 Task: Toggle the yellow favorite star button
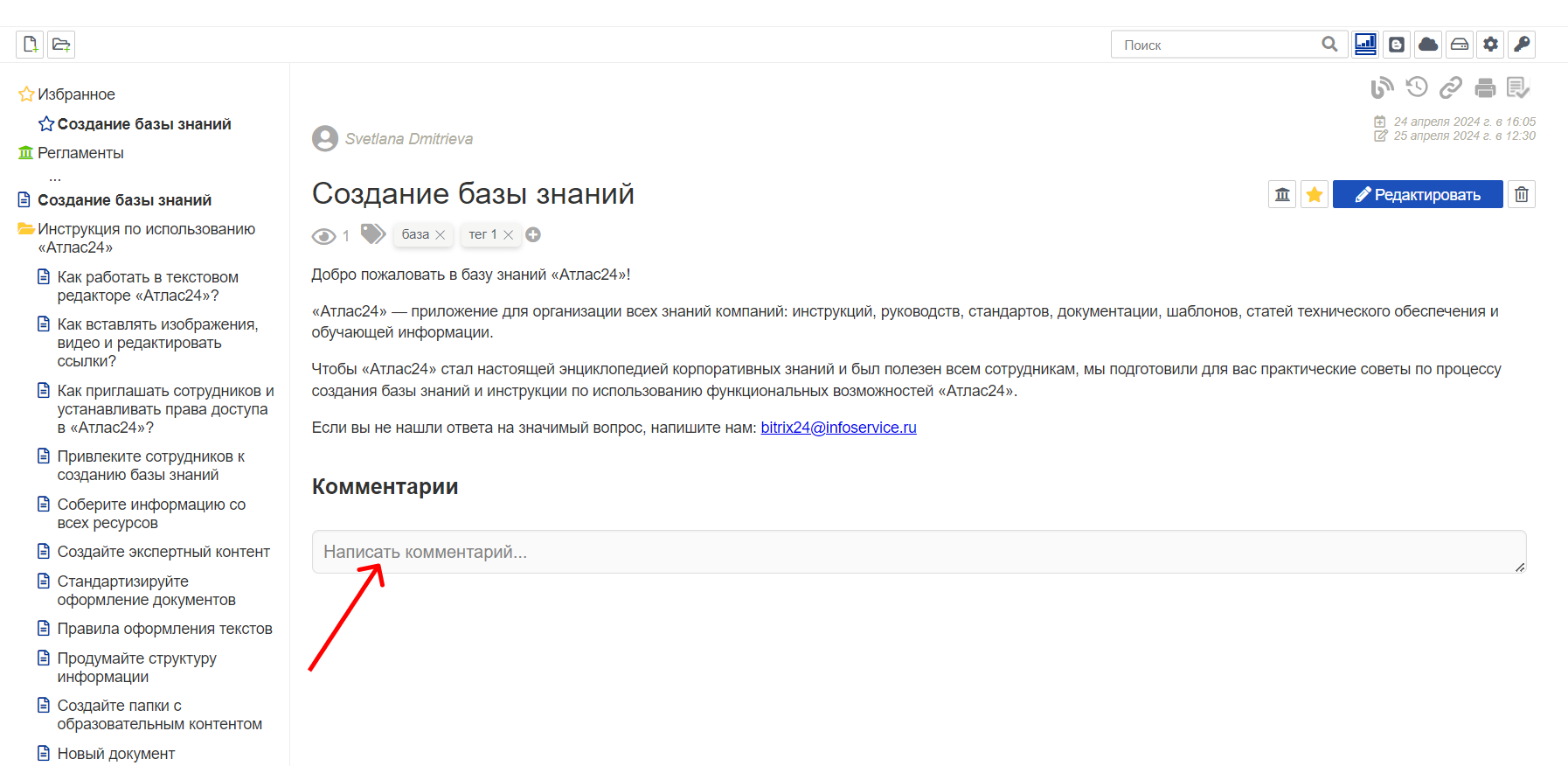1315,194
